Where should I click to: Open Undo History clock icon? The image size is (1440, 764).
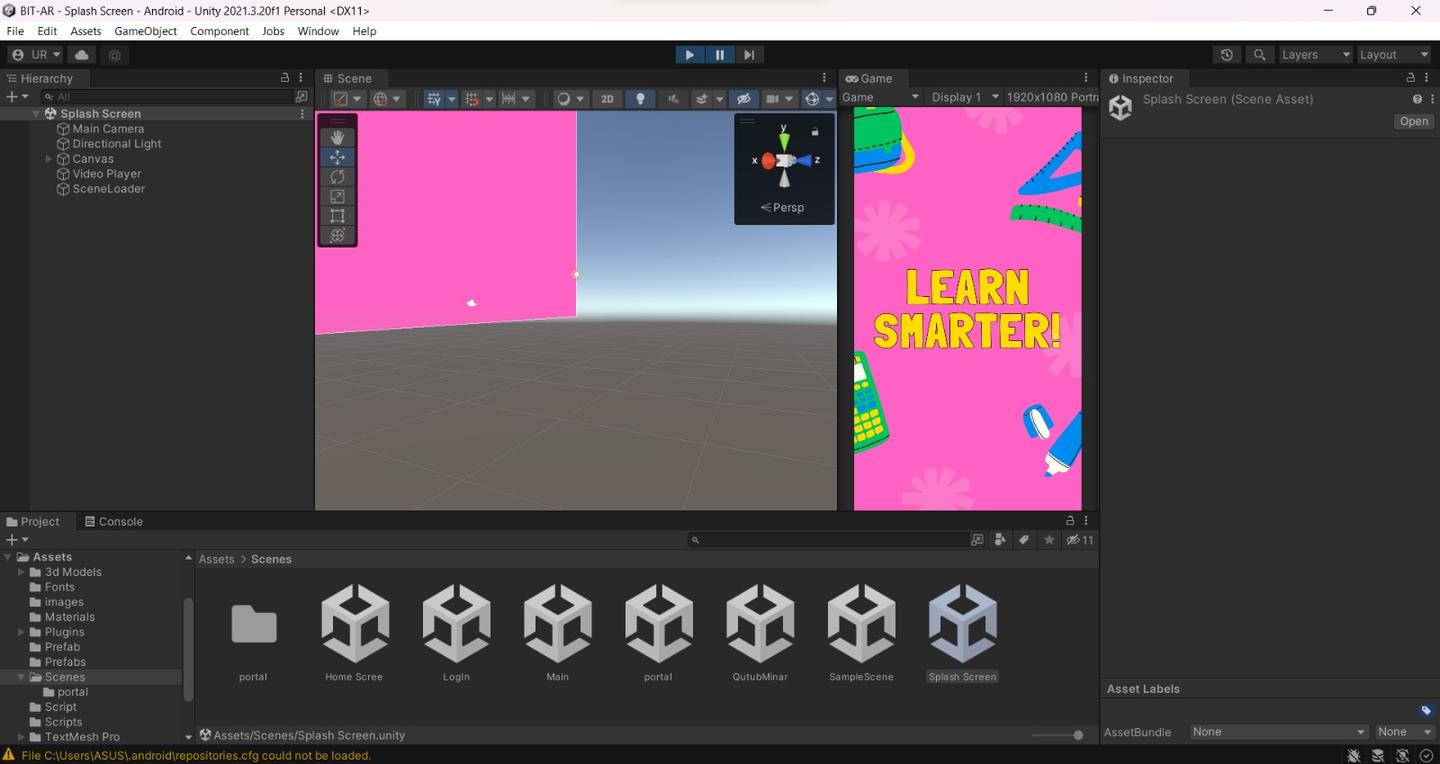[1227, 55]
